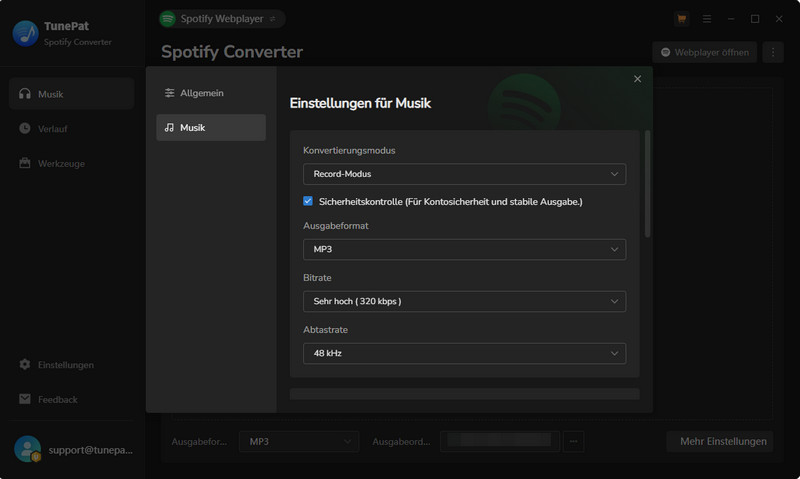Click the Webplayer öffnen button
Screen dimensions: 800x479
pos(705,52)
